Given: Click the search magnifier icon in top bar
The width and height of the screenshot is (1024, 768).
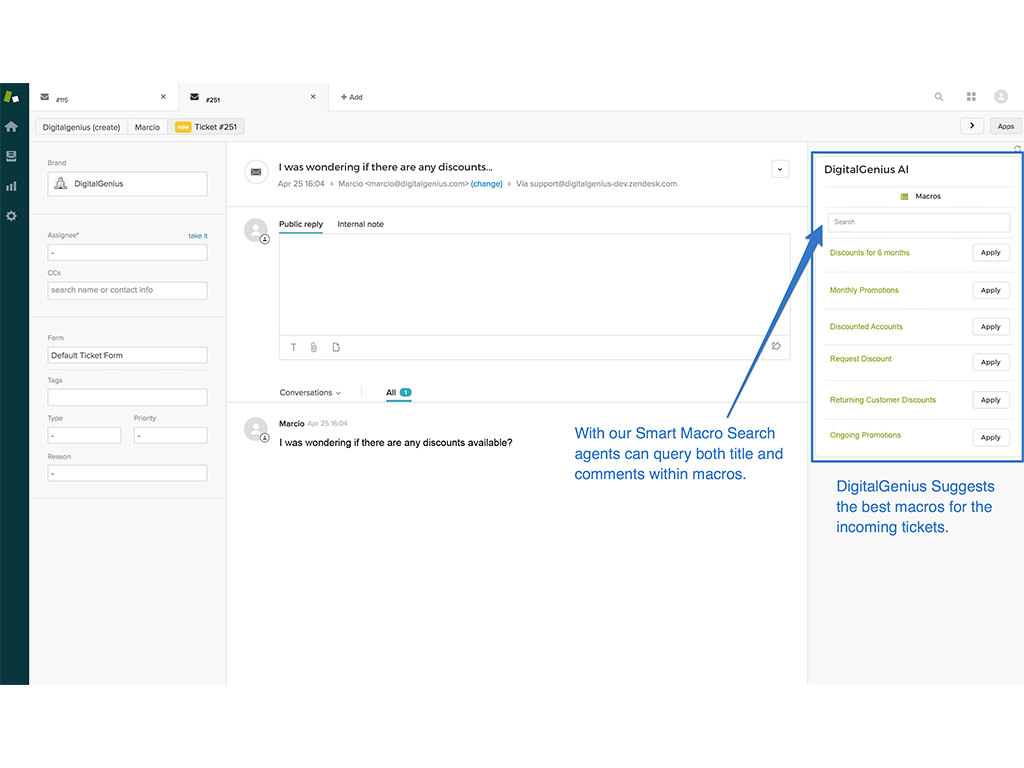Looking at the screenshot, I should (x=938, y=97).
